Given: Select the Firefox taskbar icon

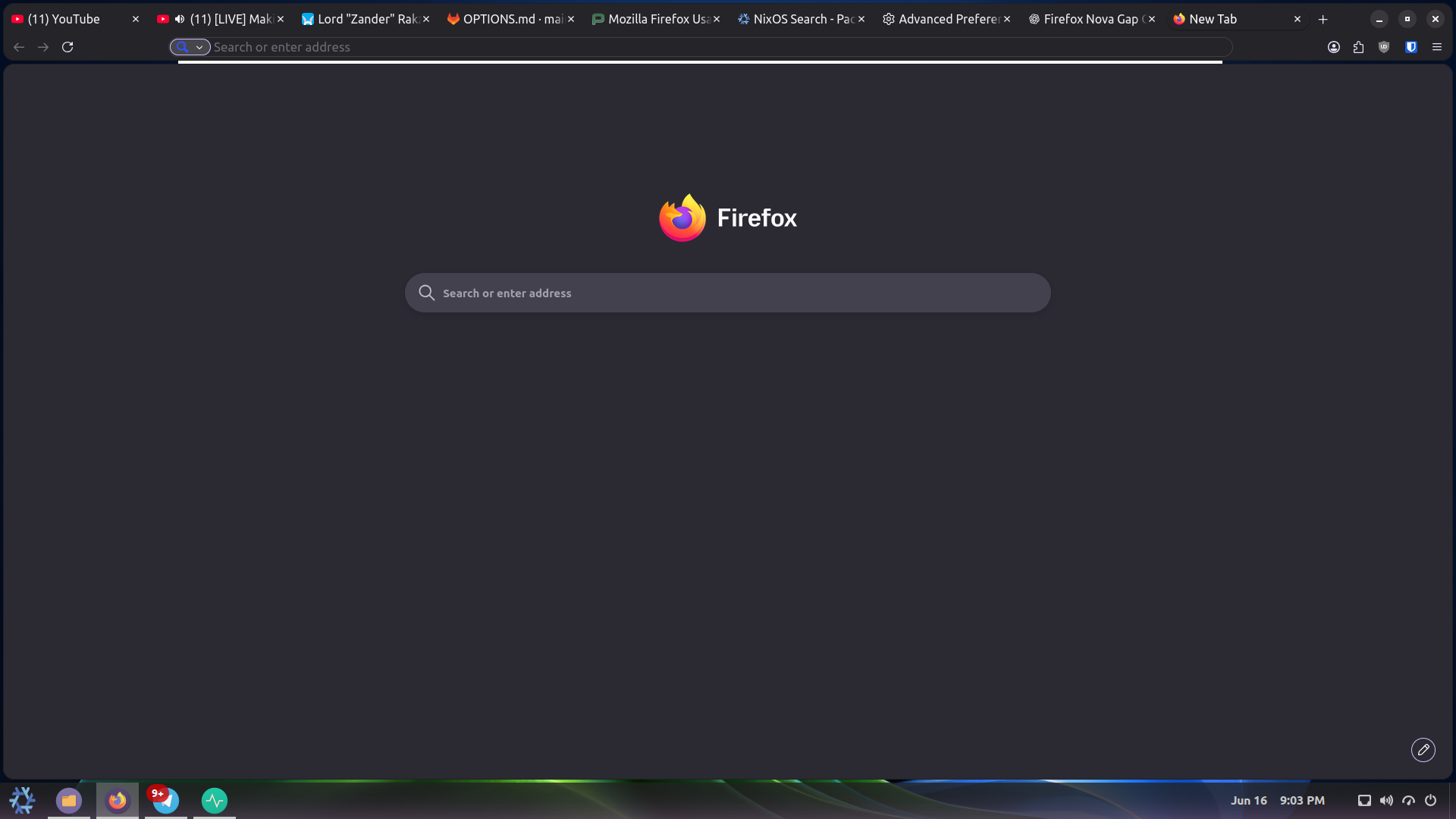Looking at the screenshot, I should point(118,800).
